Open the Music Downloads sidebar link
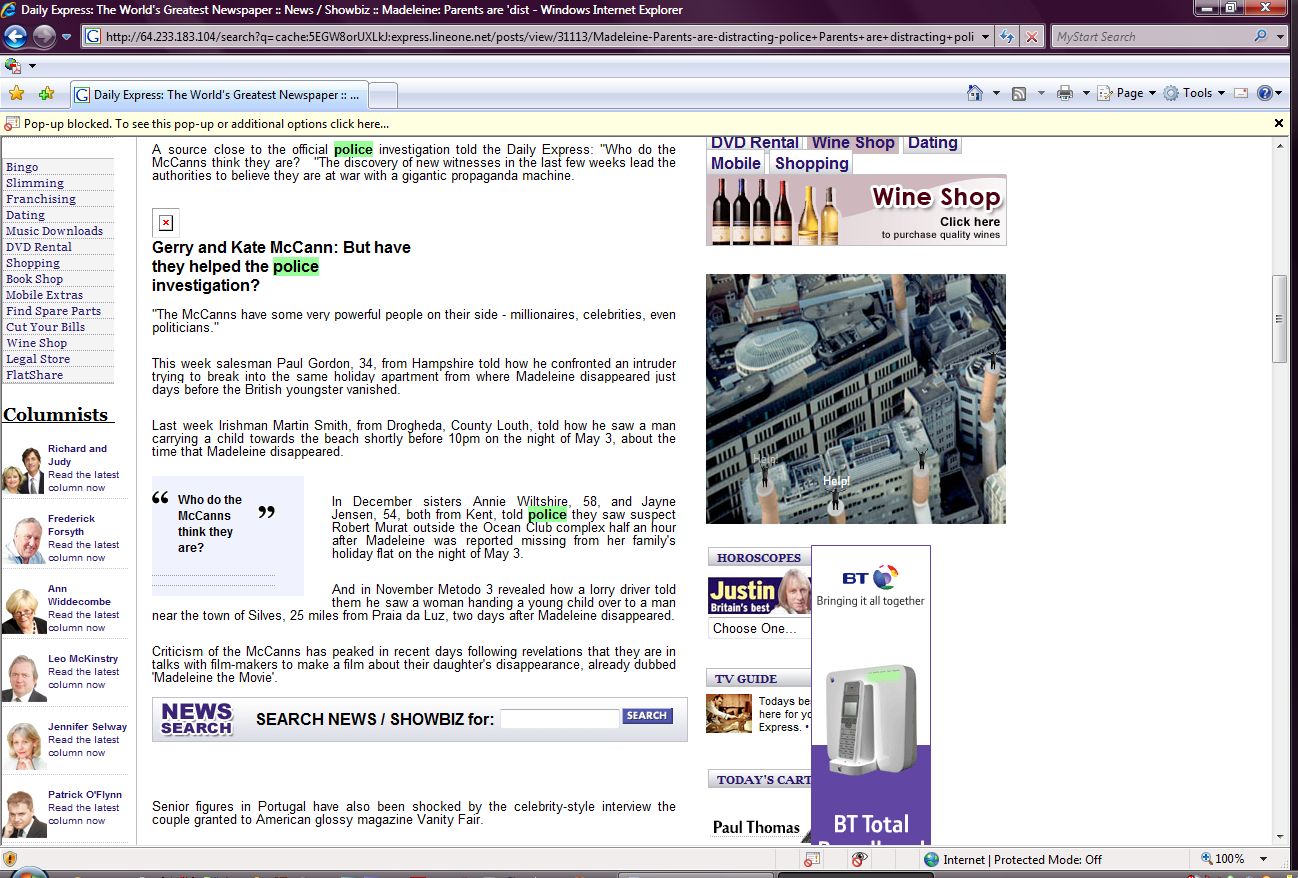Screen dimensions: 1298x878 pos(54,231)
